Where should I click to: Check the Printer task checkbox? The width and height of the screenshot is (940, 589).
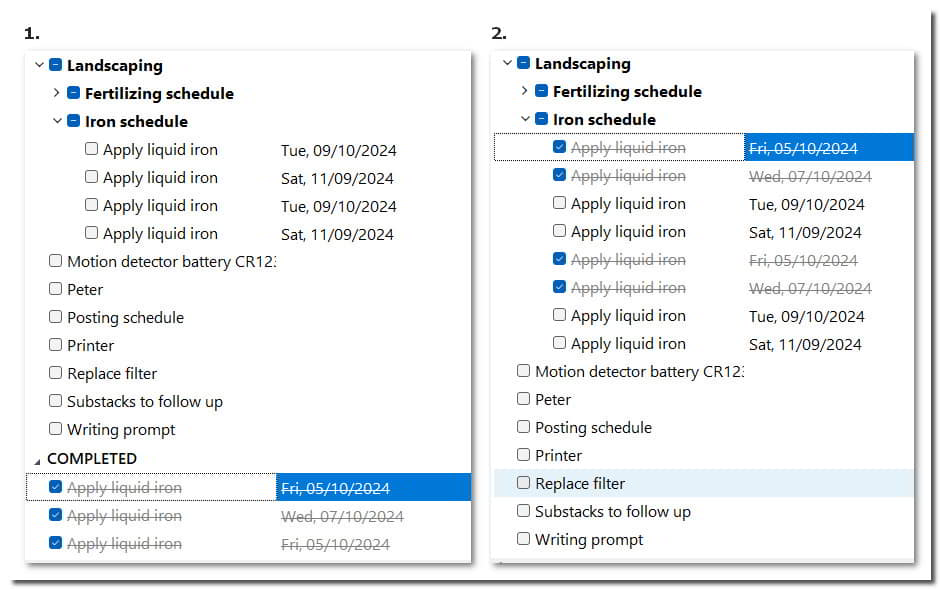click(55, 346)
